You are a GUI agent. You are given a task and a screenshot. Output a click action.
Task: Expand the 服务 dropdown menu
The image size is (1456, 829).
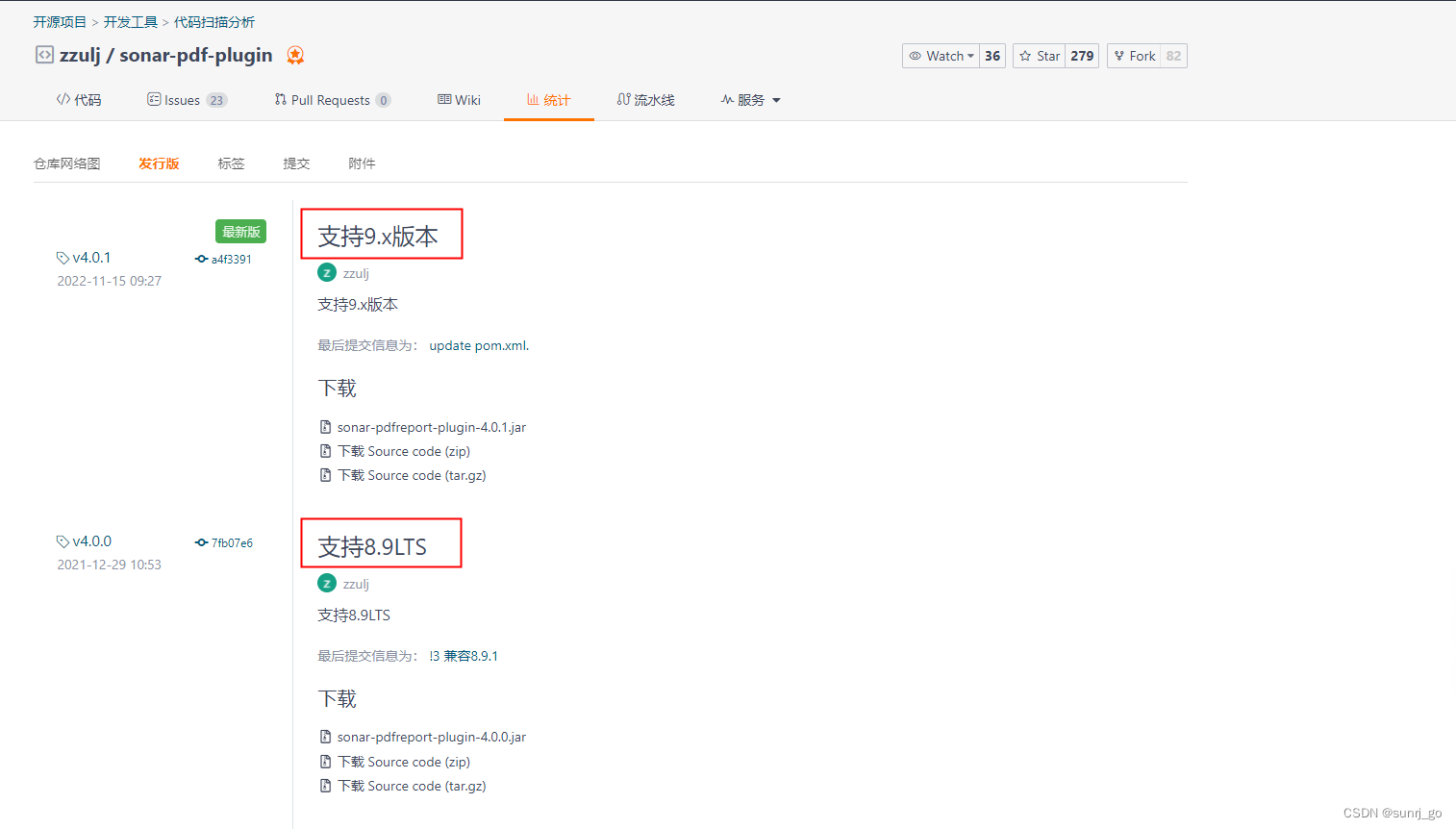tap(750, 100)
